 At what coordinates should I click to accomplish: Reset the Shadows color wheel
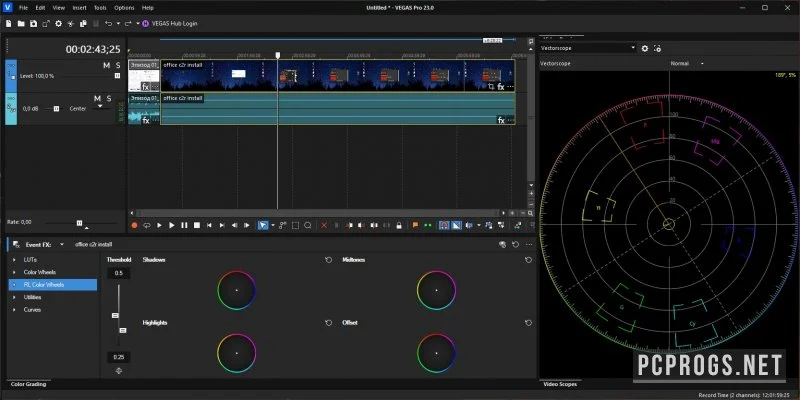click(329, 260)
